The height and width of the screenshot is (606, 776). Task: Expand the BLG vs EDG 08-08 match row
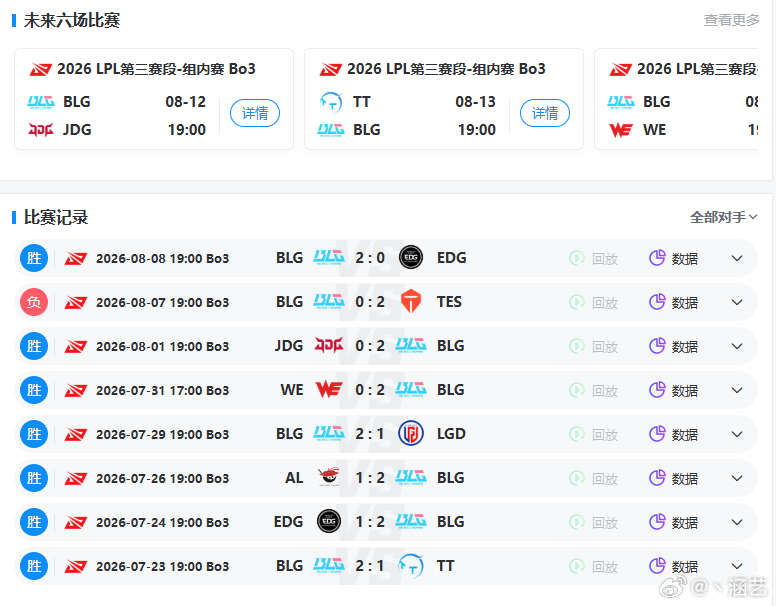(x=737, y=258)
